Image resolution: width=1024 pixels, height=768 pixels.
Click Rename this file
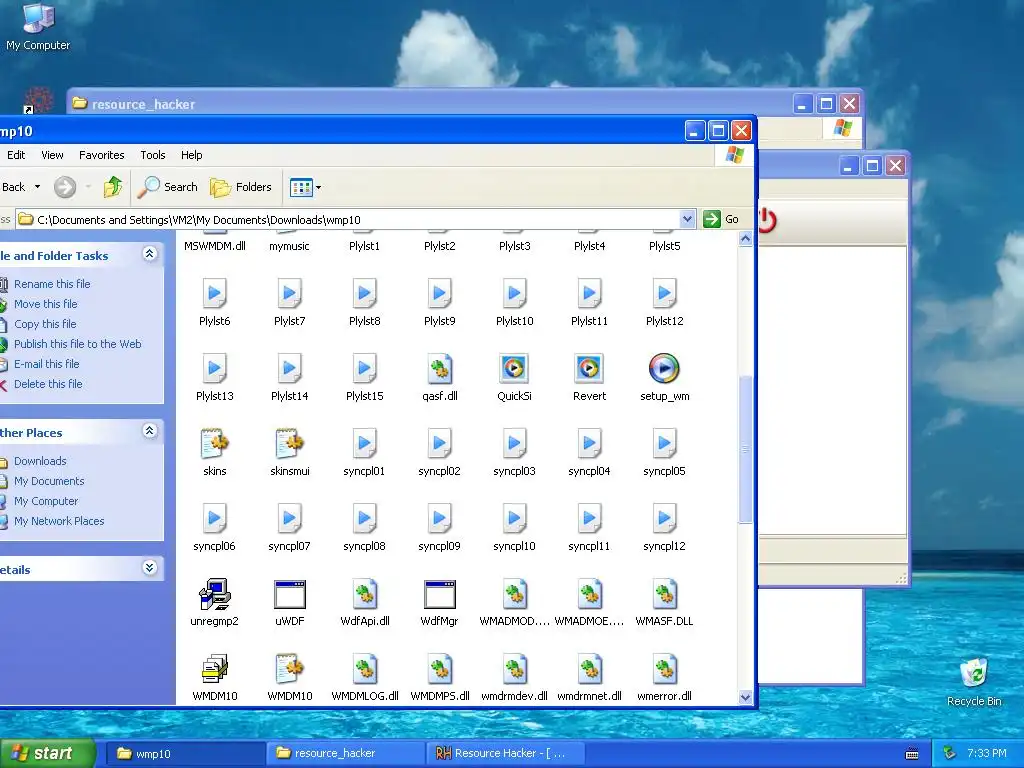(52, 284)
